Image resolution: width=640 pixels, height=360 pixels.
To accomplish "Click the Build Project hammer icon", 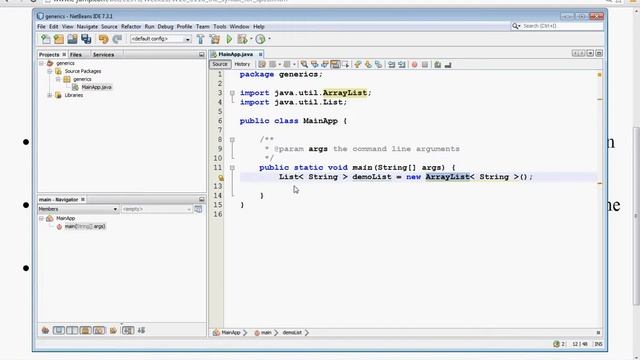I will [x=200, y=39].
